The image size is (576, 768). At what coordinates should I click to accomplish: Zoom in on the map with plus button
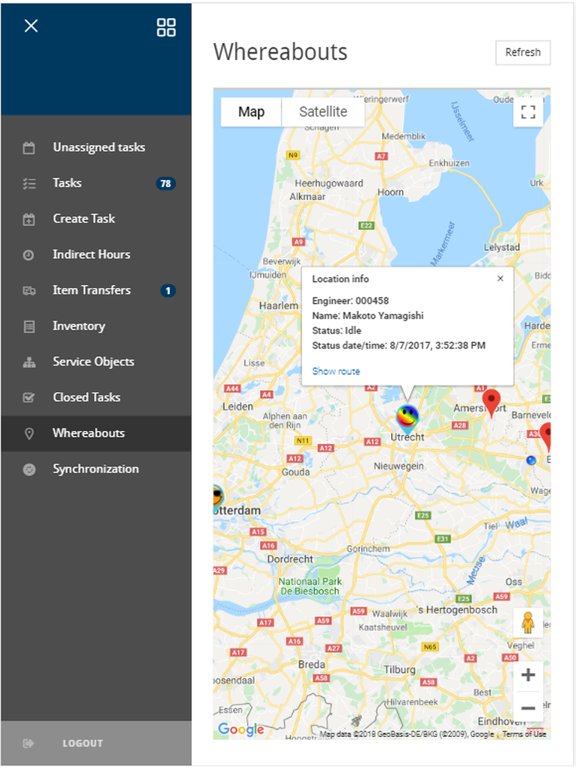[528, 675]
